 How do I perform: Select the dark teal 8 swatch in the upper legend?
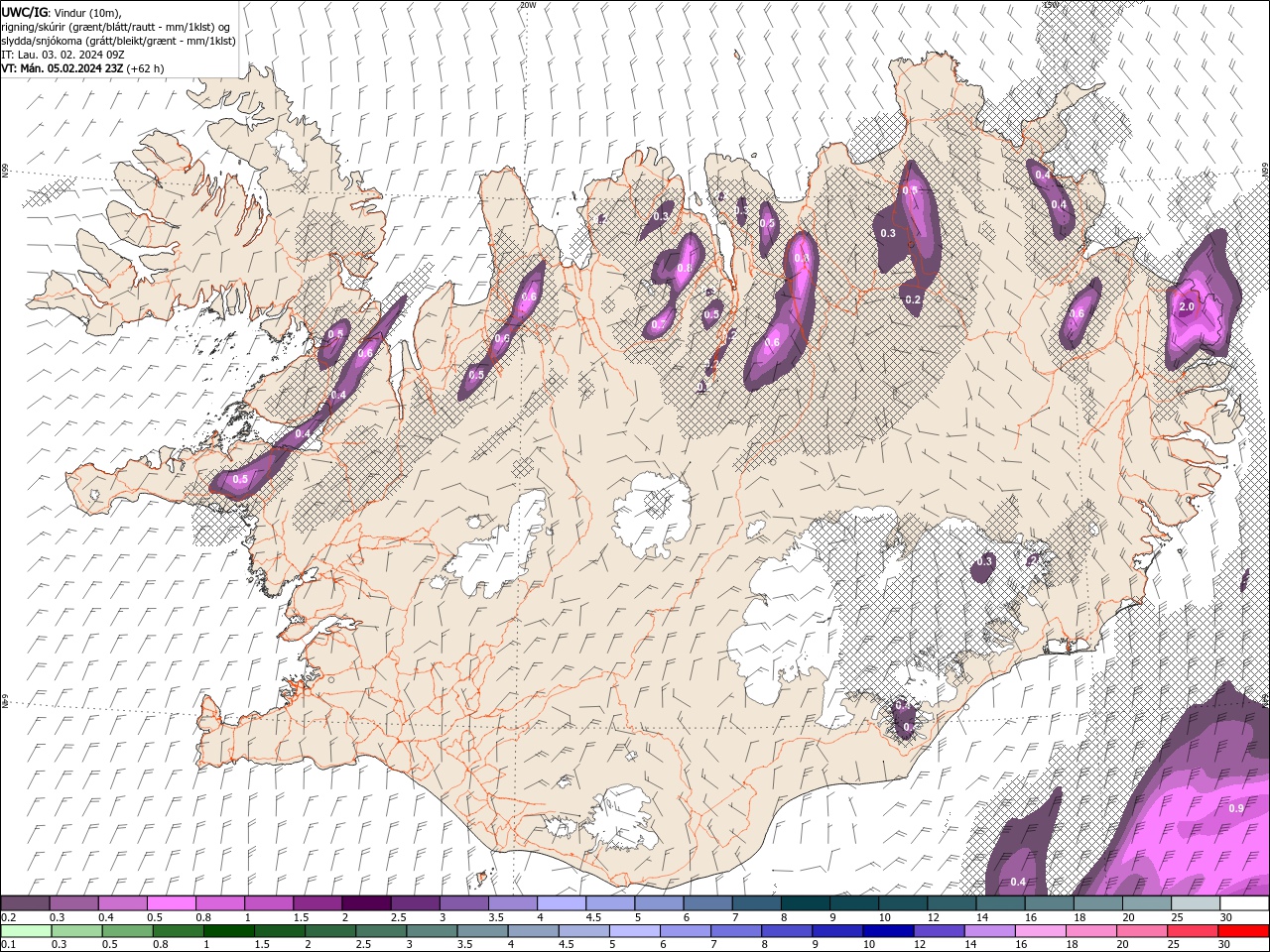coord(806,903)
